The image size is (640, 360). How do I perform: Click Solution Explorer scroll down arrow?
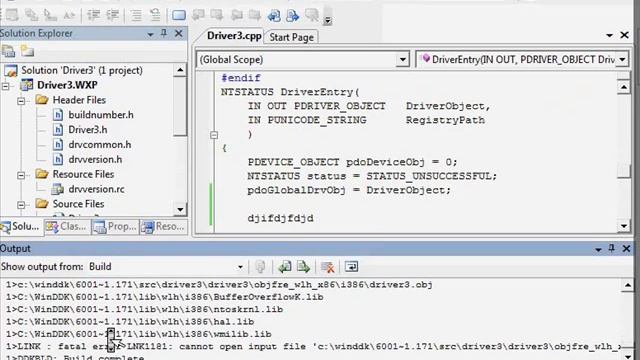pyautogui.click(x=180, y=210)
